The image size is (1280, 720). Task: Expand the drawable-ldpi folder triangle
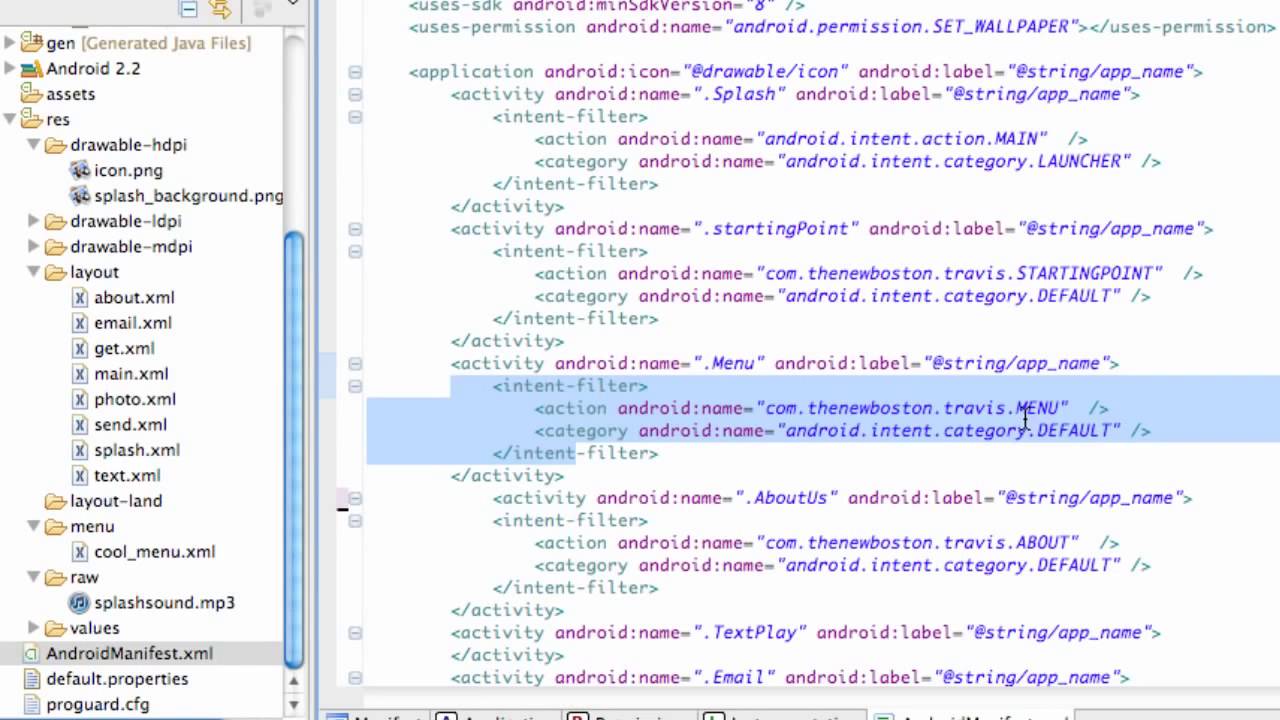pos(34,221)
